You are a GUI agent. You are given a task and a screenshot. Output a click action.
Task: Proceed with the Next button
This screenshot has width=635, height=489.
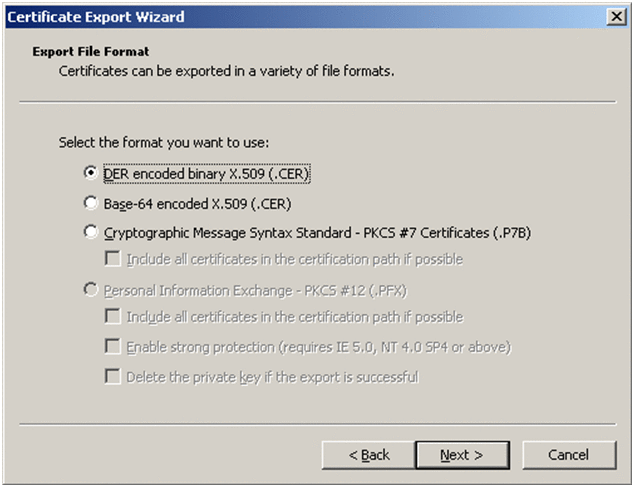[x=461, y=455]
